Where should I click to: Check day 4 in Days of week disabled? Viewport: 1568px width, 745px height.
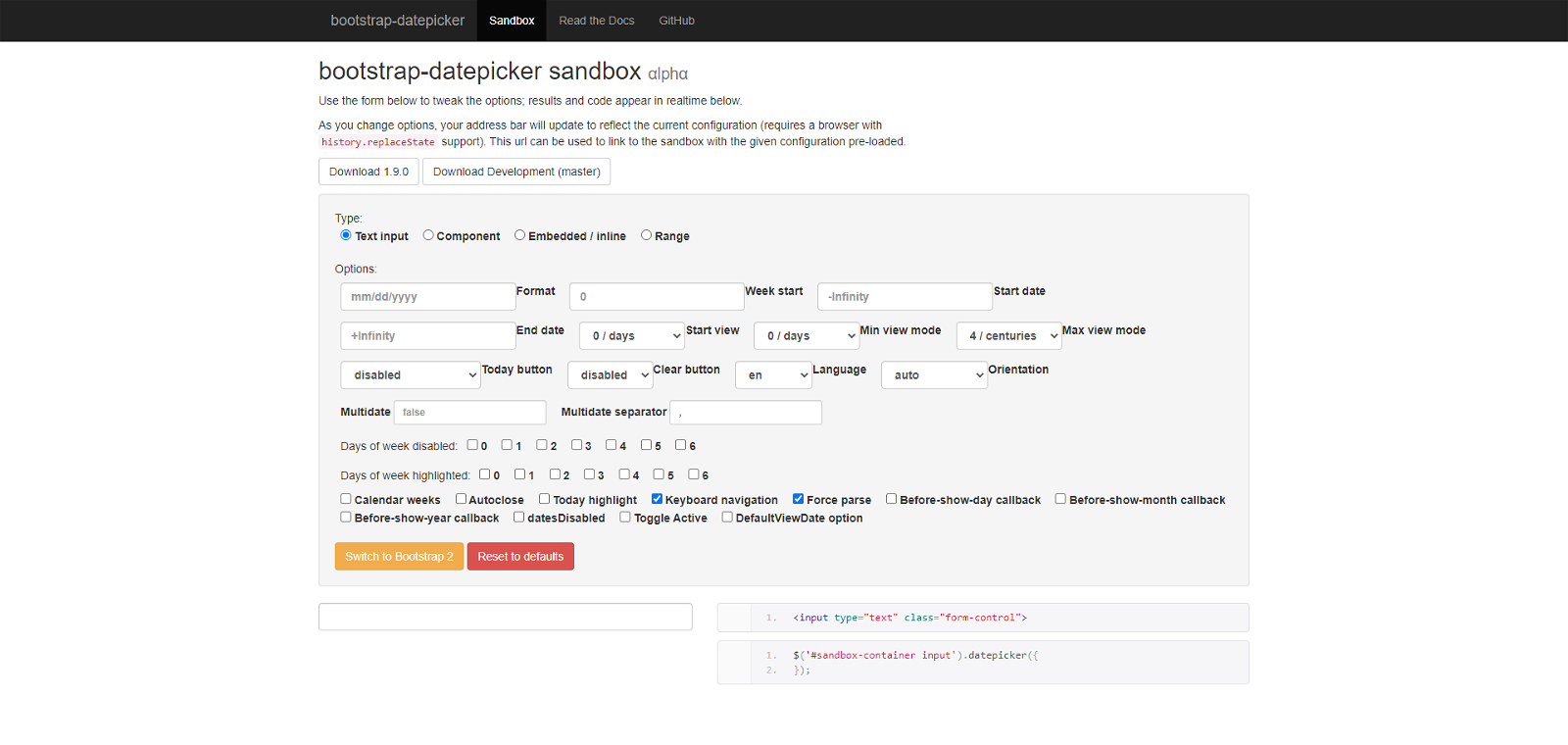tap(612, 445)
